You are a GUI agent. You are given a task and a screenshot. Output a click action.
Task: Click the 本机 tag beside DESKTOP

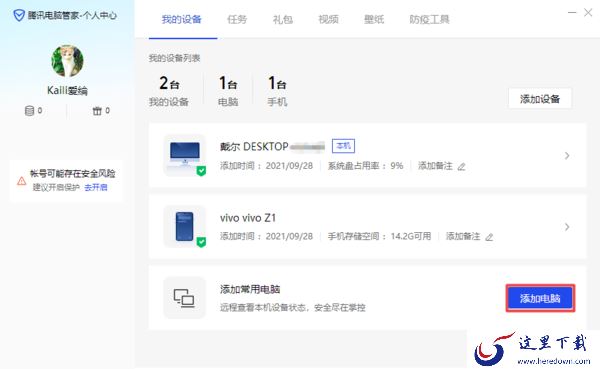click(343, 146)
